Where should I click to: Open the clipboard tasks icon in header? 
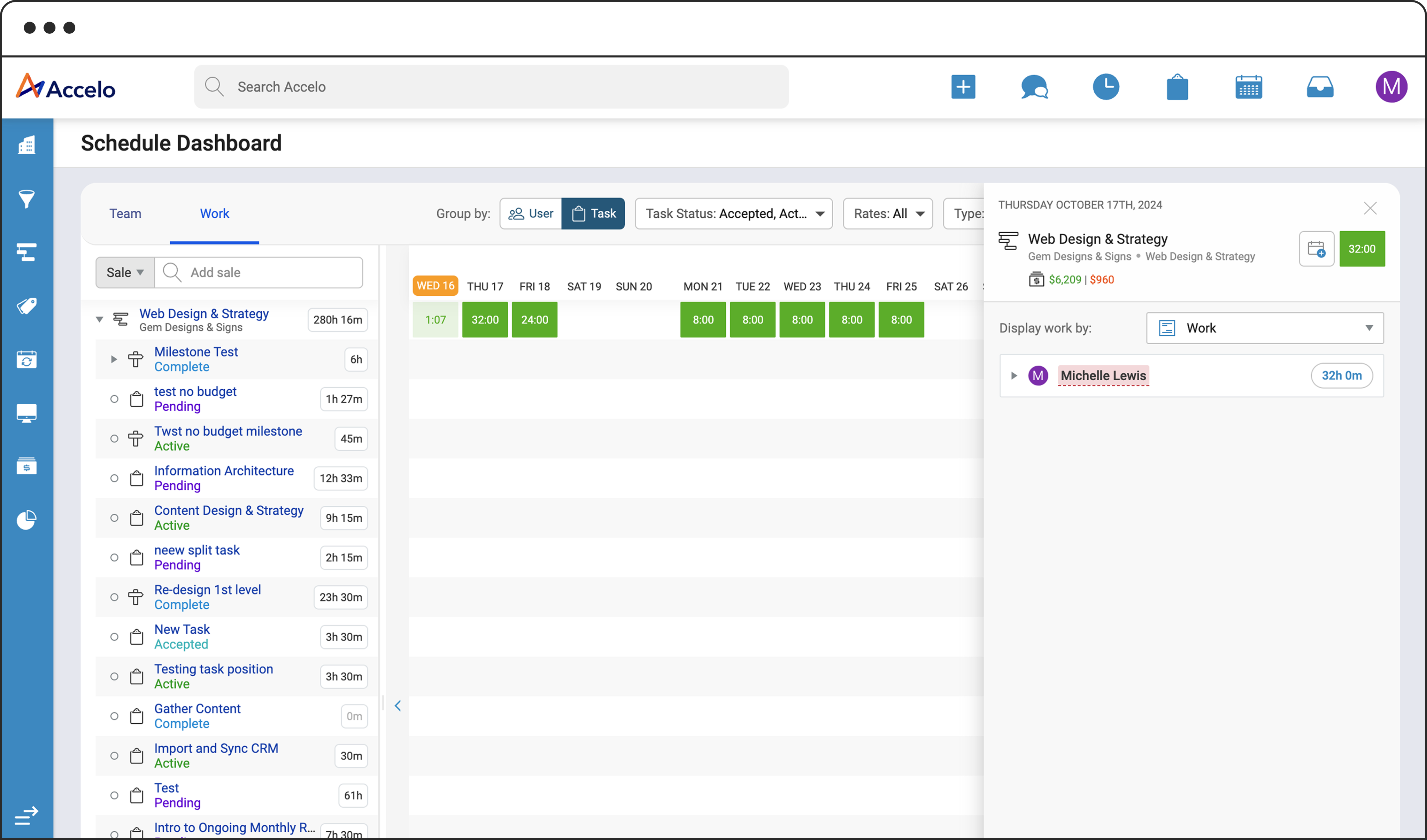click(1177, 87)
